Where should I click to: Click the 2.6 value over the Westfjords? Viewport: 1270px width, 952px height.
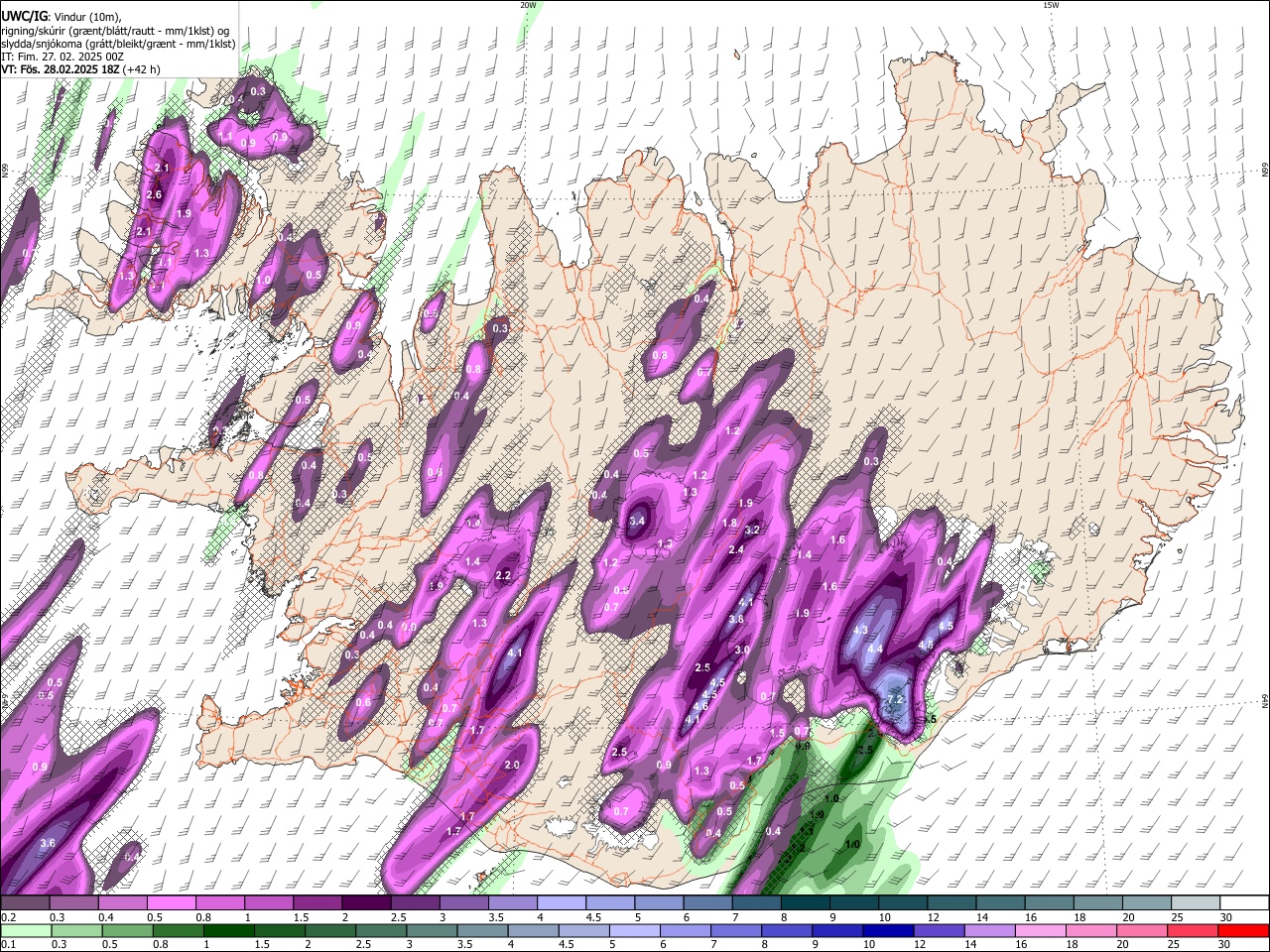[x=154, y=194]
